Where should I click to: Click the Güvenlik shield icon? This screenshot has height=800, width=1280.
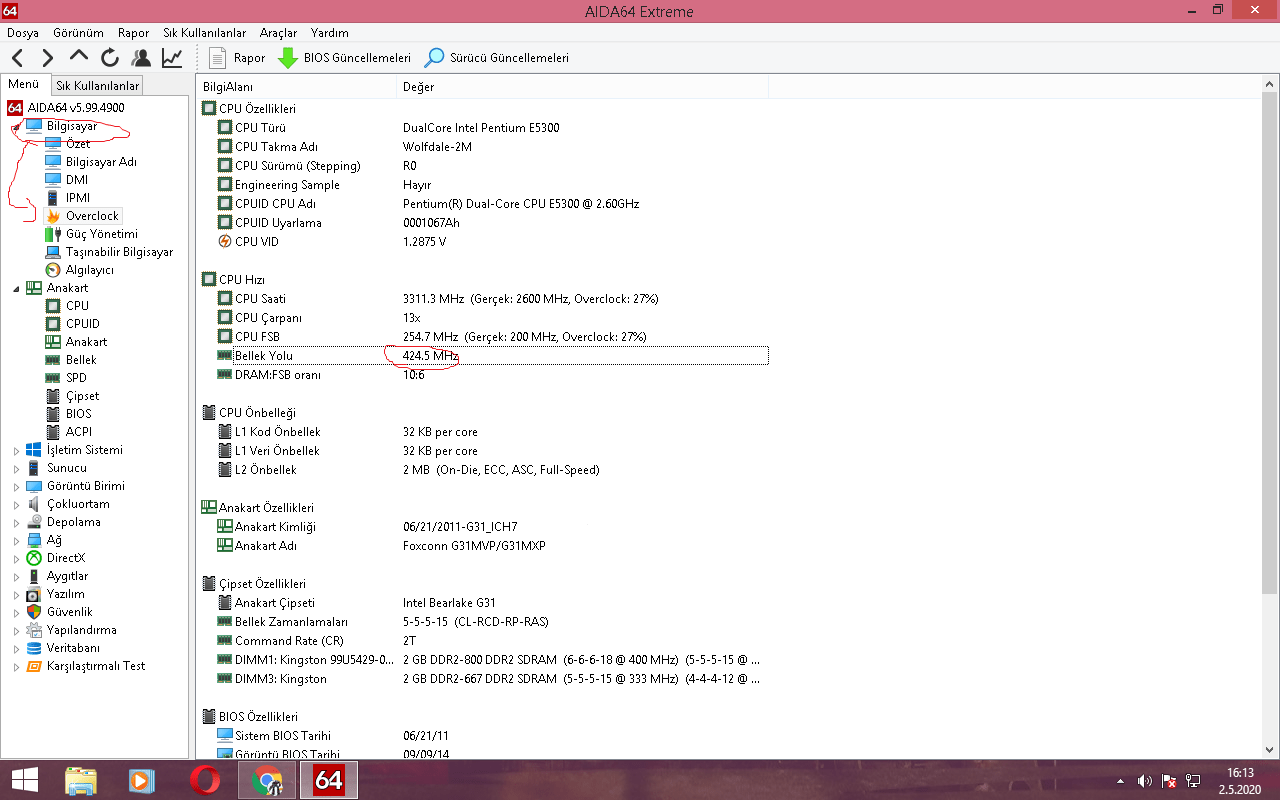coord(34,612)
